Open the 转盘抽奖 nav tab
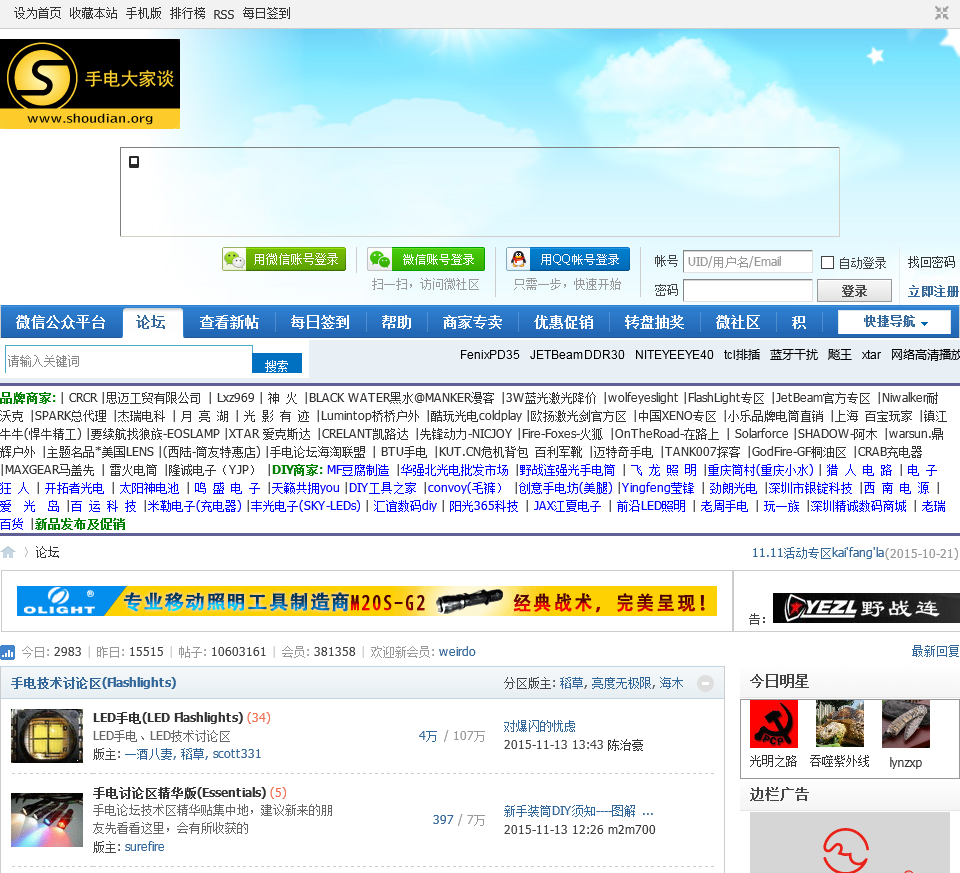Viewport: 960px width, 873px height. [x=654, y=322]
